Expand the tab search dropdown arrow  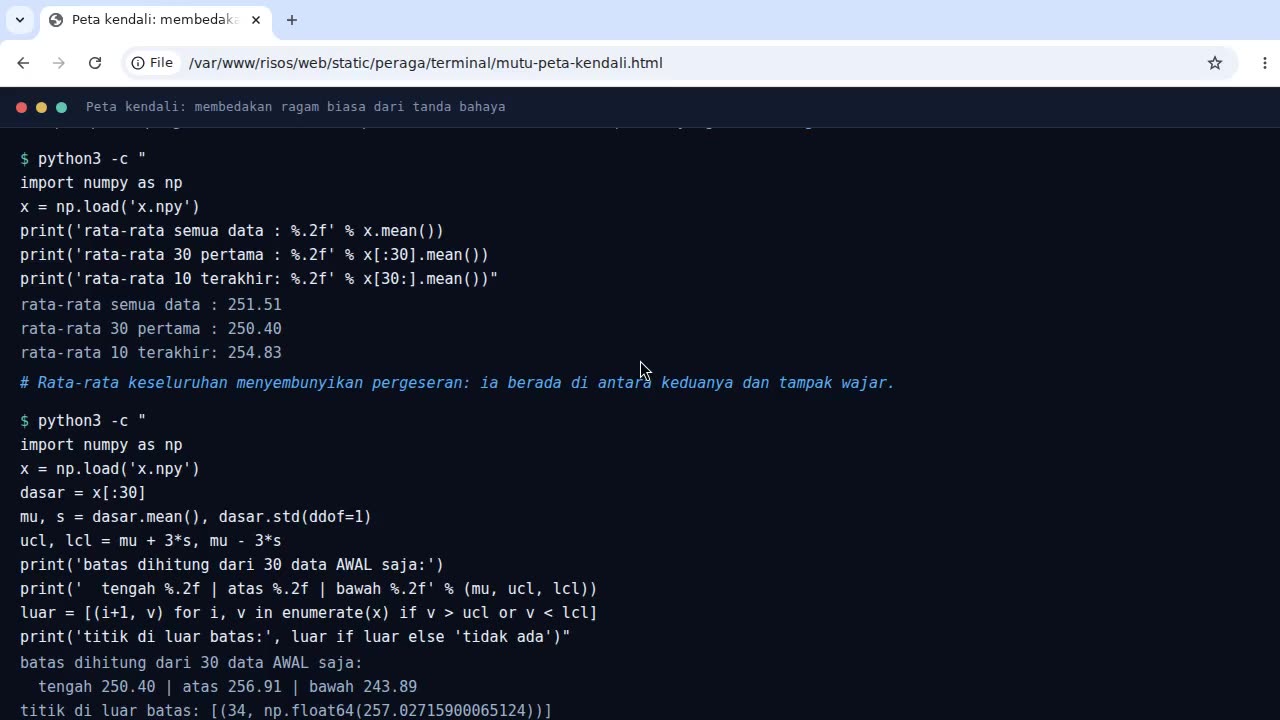(20, 20)
